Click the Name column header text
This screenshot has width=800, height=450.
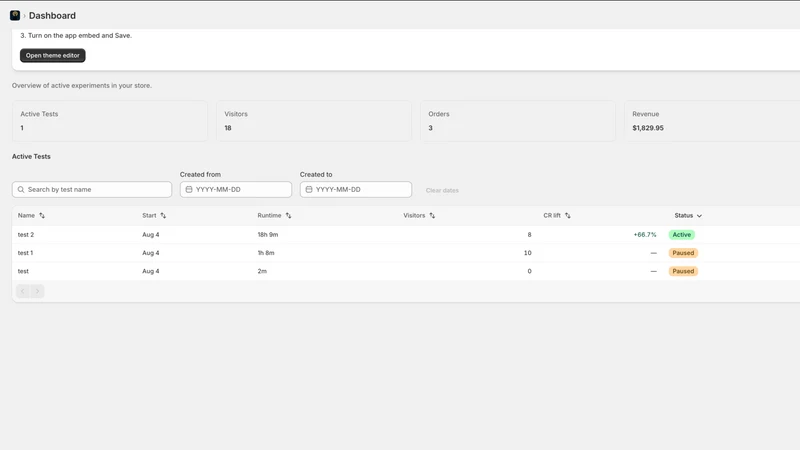coord(27,215)
